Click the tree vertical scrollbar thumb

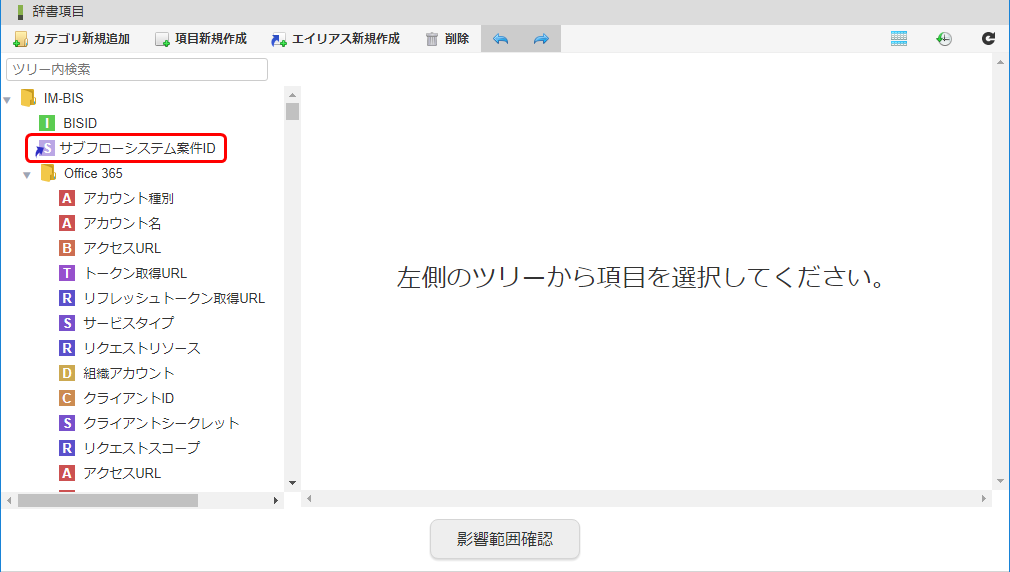tap(292, 111)
